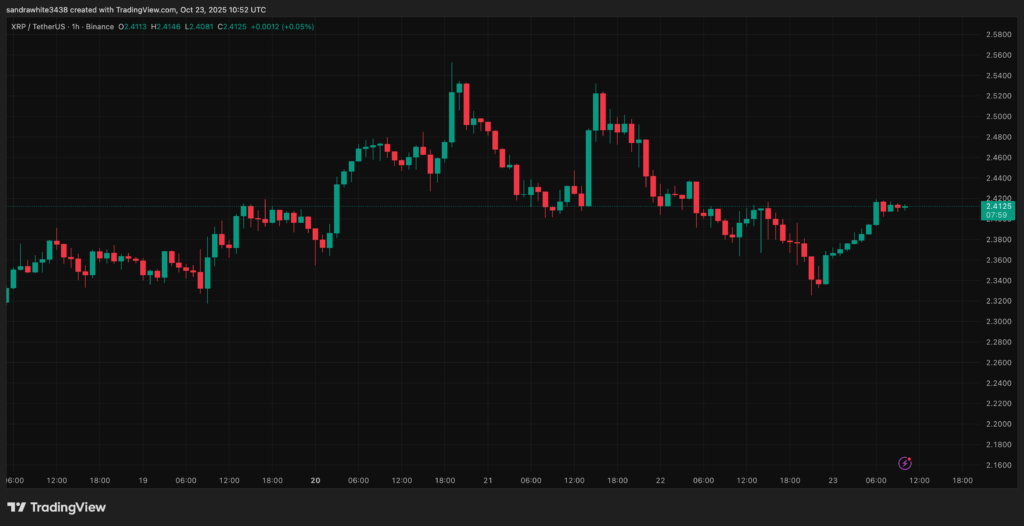Click the change value +0.0012 (+0.05%)

pyautogui.click(x=282, y=27)
